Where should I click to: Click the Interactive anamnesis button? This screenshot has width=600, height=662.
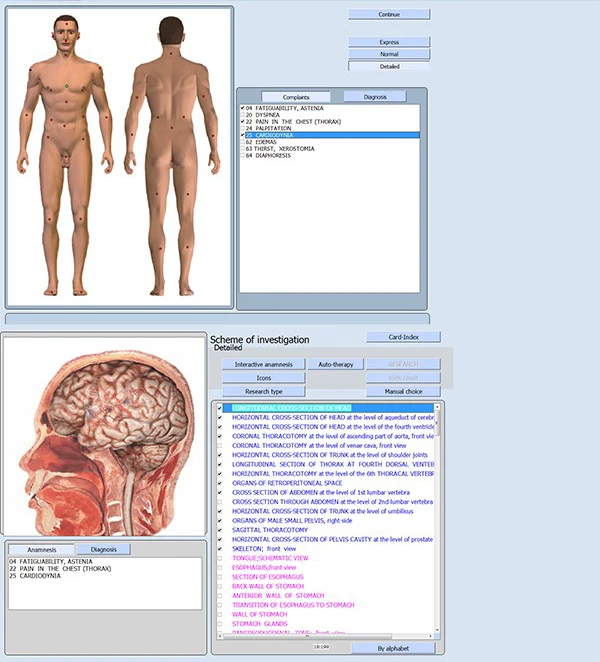(263, 365)
